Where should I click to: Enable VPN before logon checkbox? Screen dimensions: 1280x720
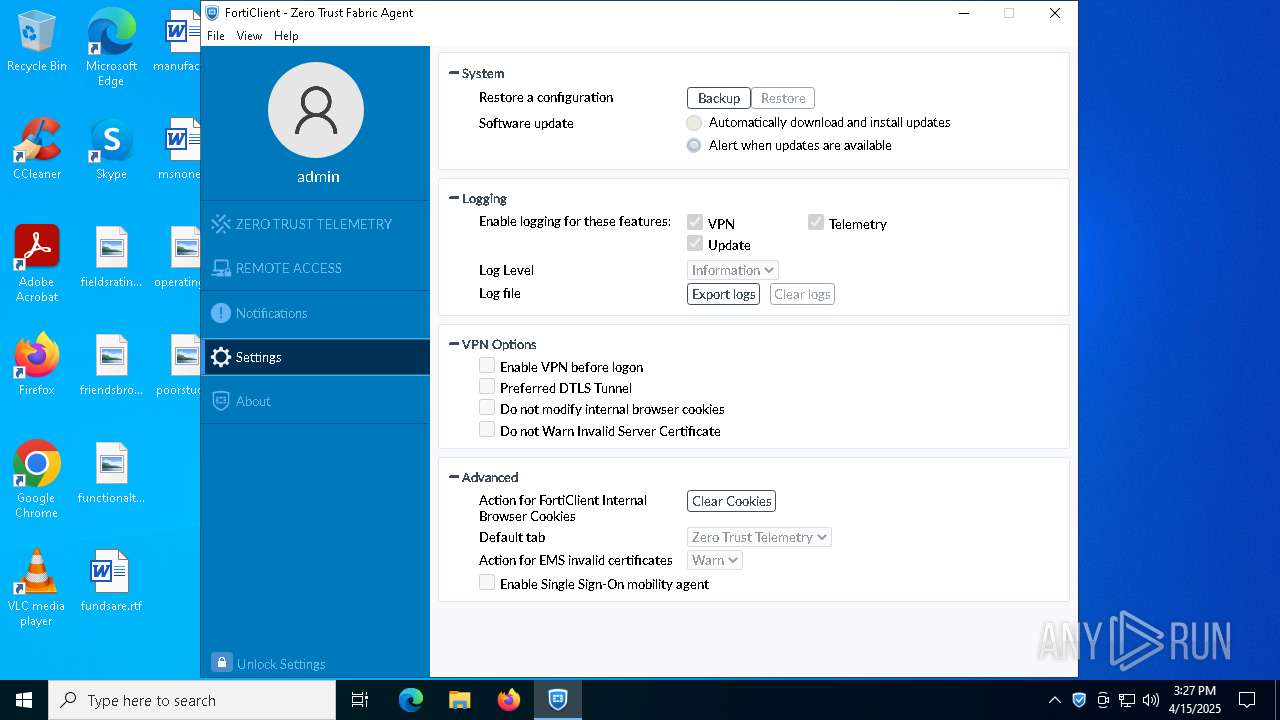(x=487, y=366)
